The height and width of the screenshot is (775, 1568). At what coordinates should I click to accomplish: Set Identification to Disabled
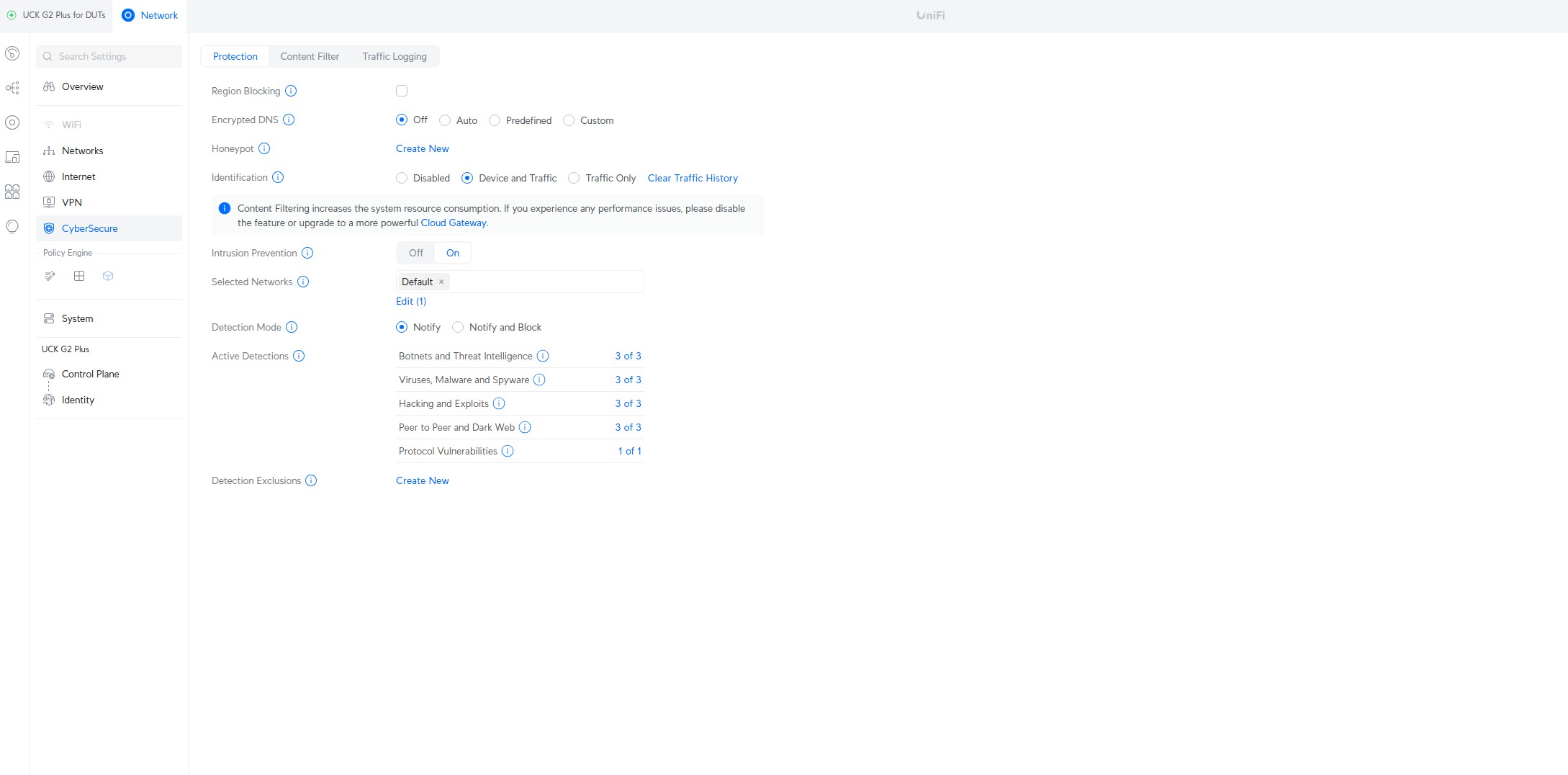pos(402,178)
